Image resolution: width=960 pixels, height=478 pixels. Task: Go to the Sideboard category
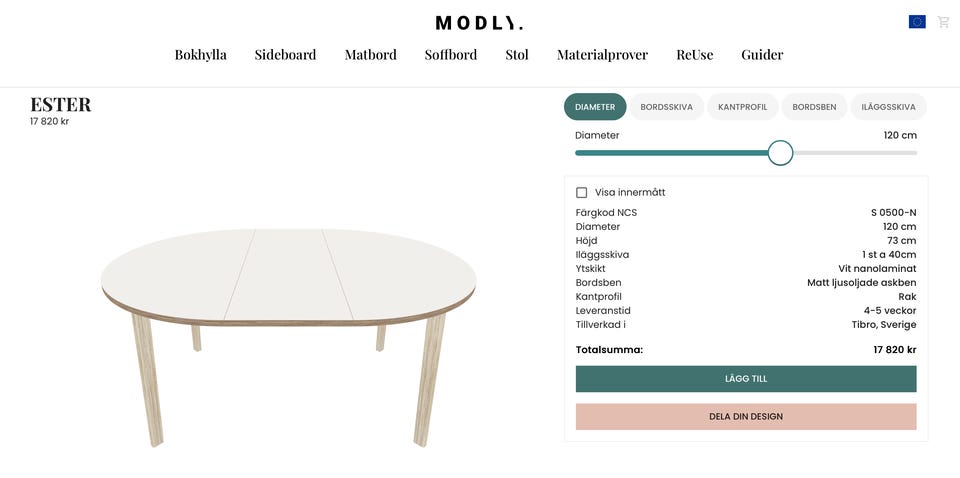point(285,55)
